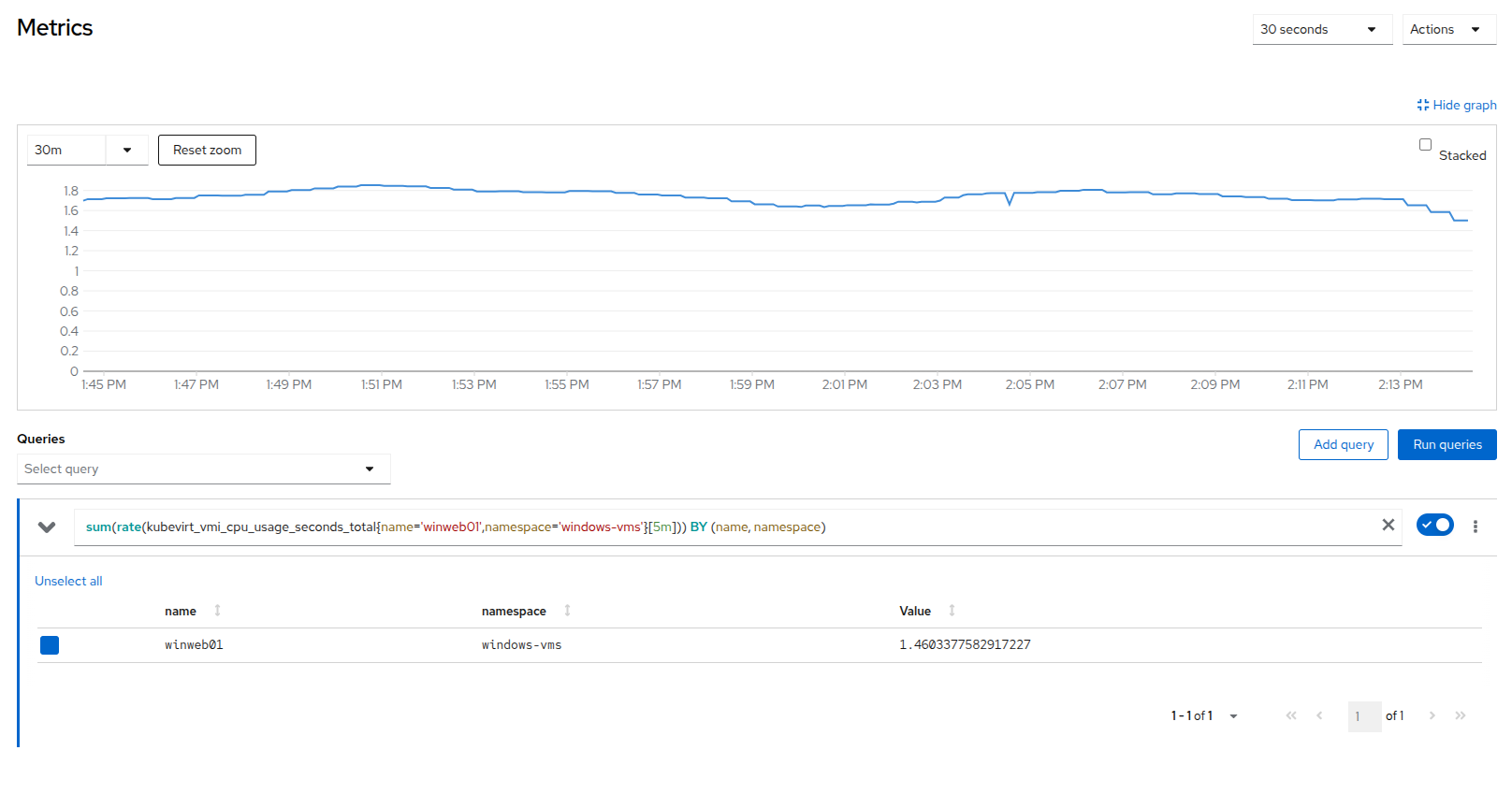The image size is (1512, 808).
Task: Click the Hide graph link
Action: pyautogui.click(x=1457, y=106)
